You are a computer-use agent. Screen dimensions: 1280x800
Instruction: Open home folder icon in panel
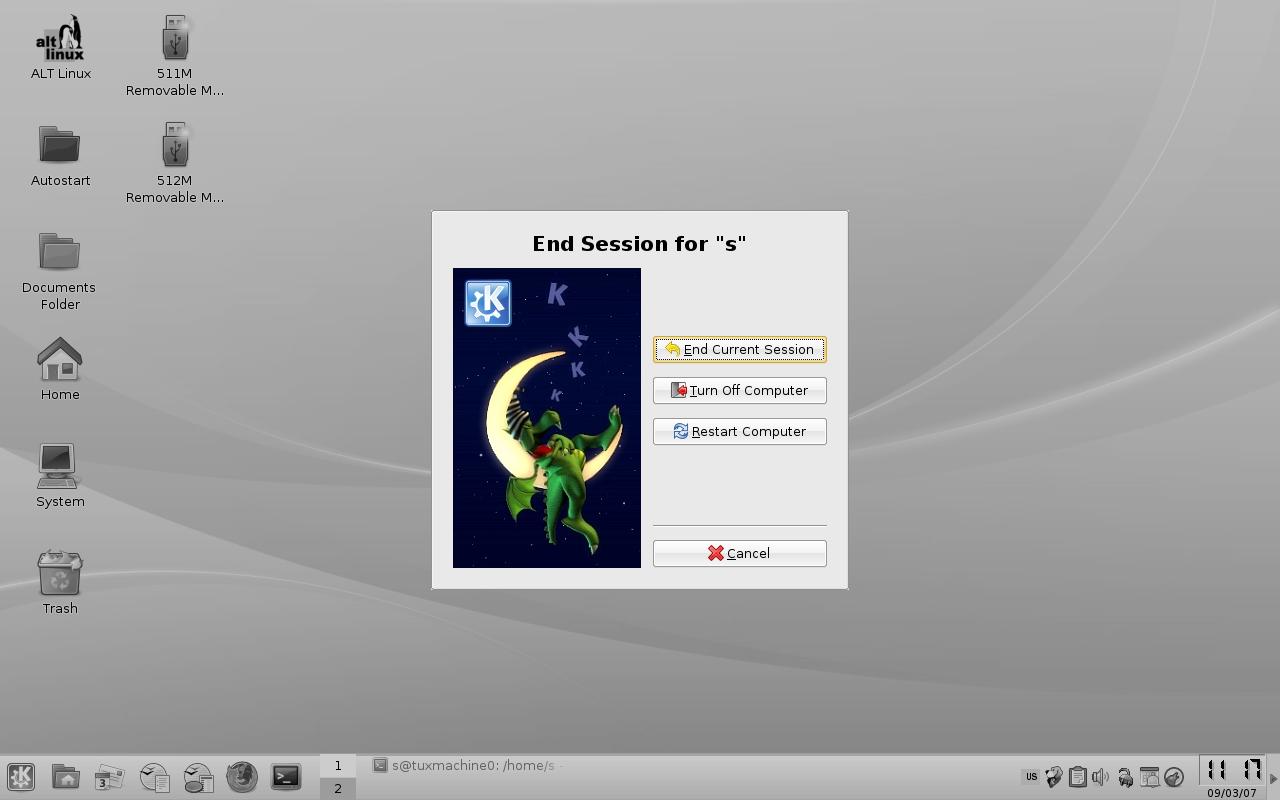click(x=66, y=777)
